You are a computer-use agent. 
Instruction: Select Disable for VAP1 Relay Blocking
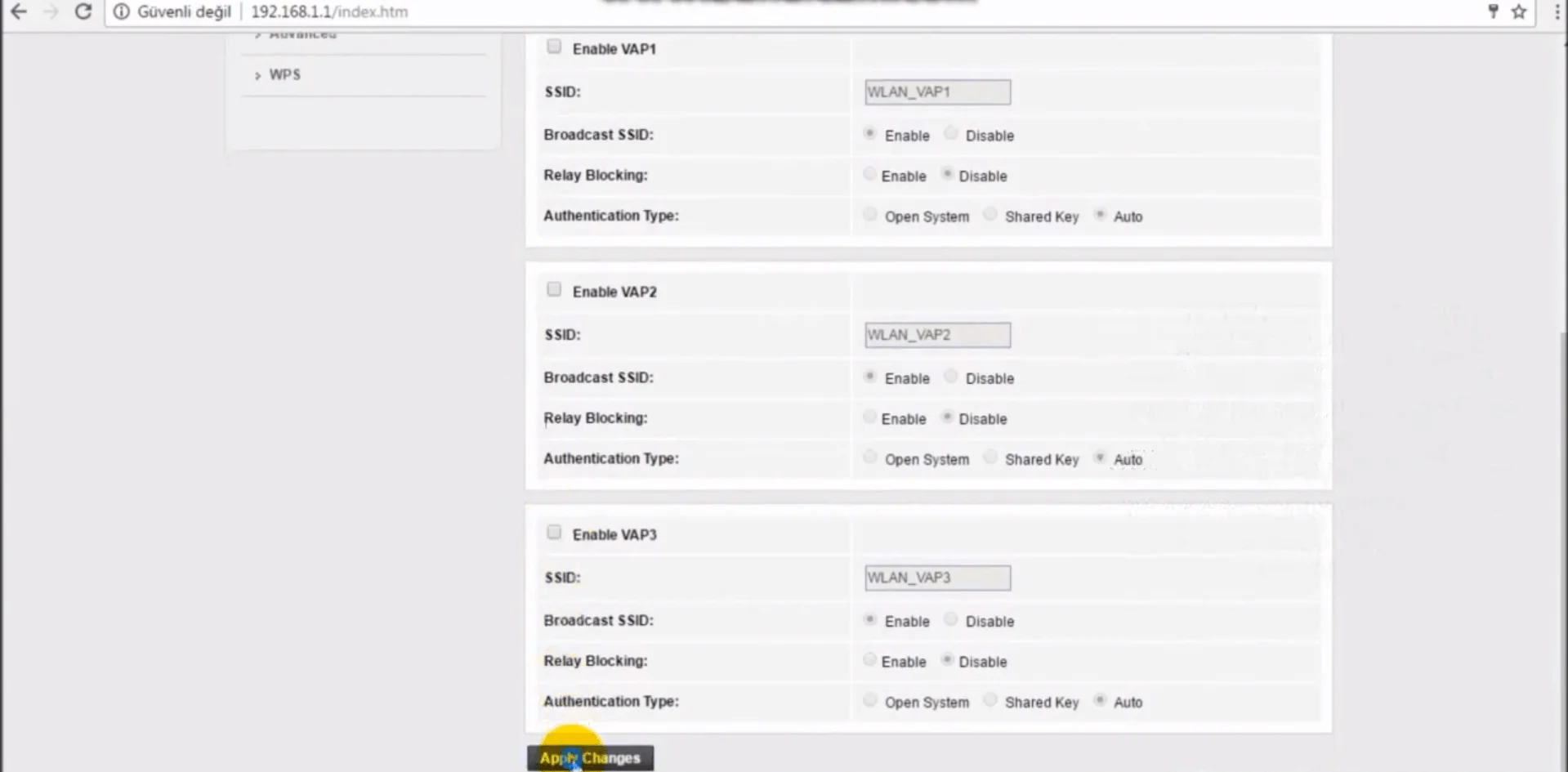point(948,174)
